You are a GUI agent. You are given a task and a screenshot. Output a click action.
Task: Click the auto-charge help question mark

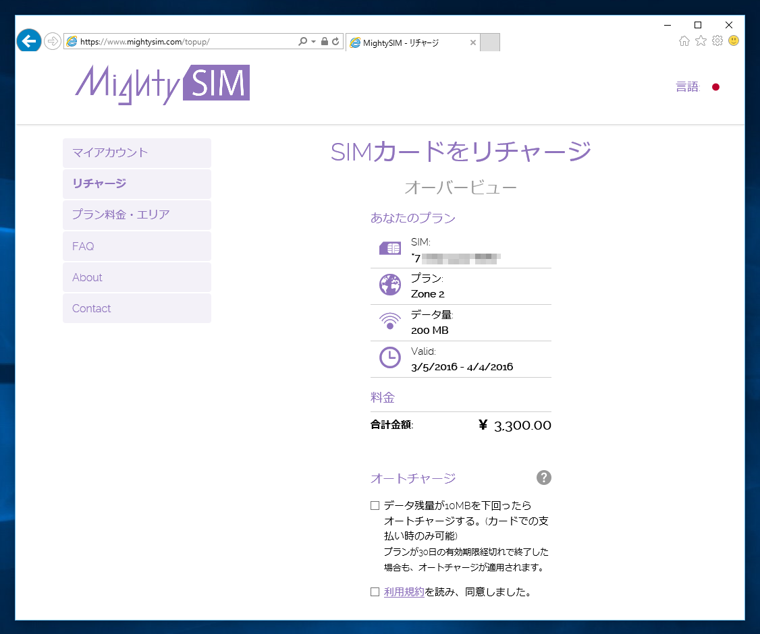click(x=544, y=477)
